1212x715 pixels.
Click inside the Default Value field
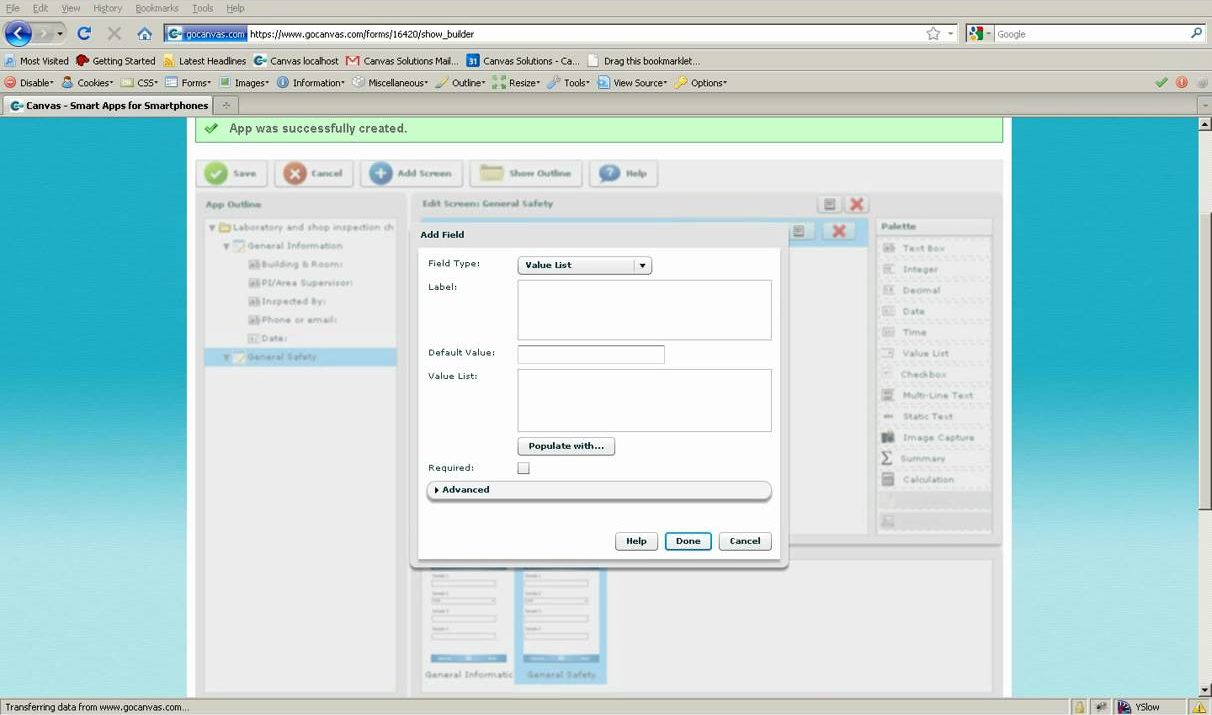click(590, 354)
